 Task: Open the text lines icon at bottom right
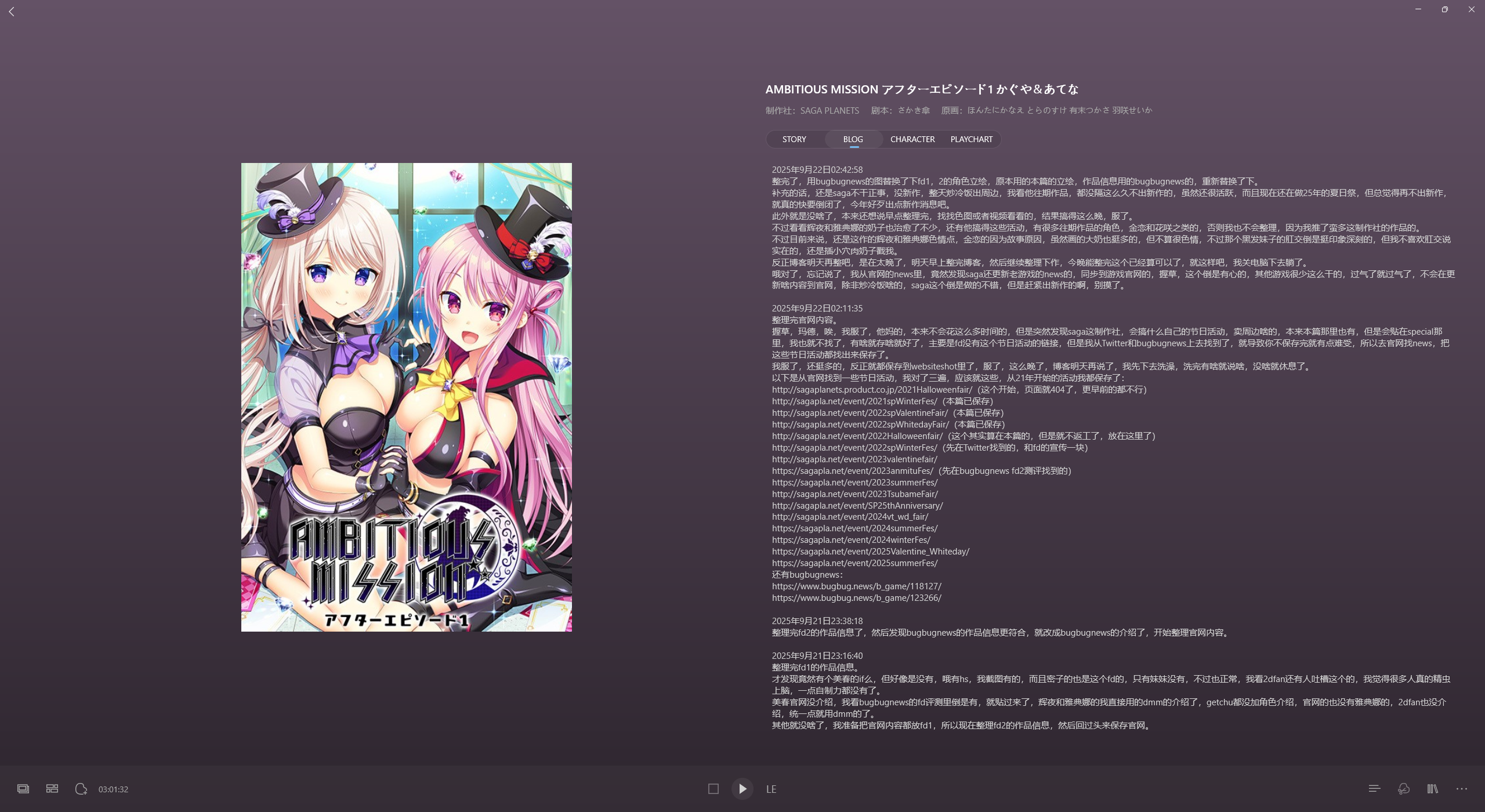click(1374, 789)
